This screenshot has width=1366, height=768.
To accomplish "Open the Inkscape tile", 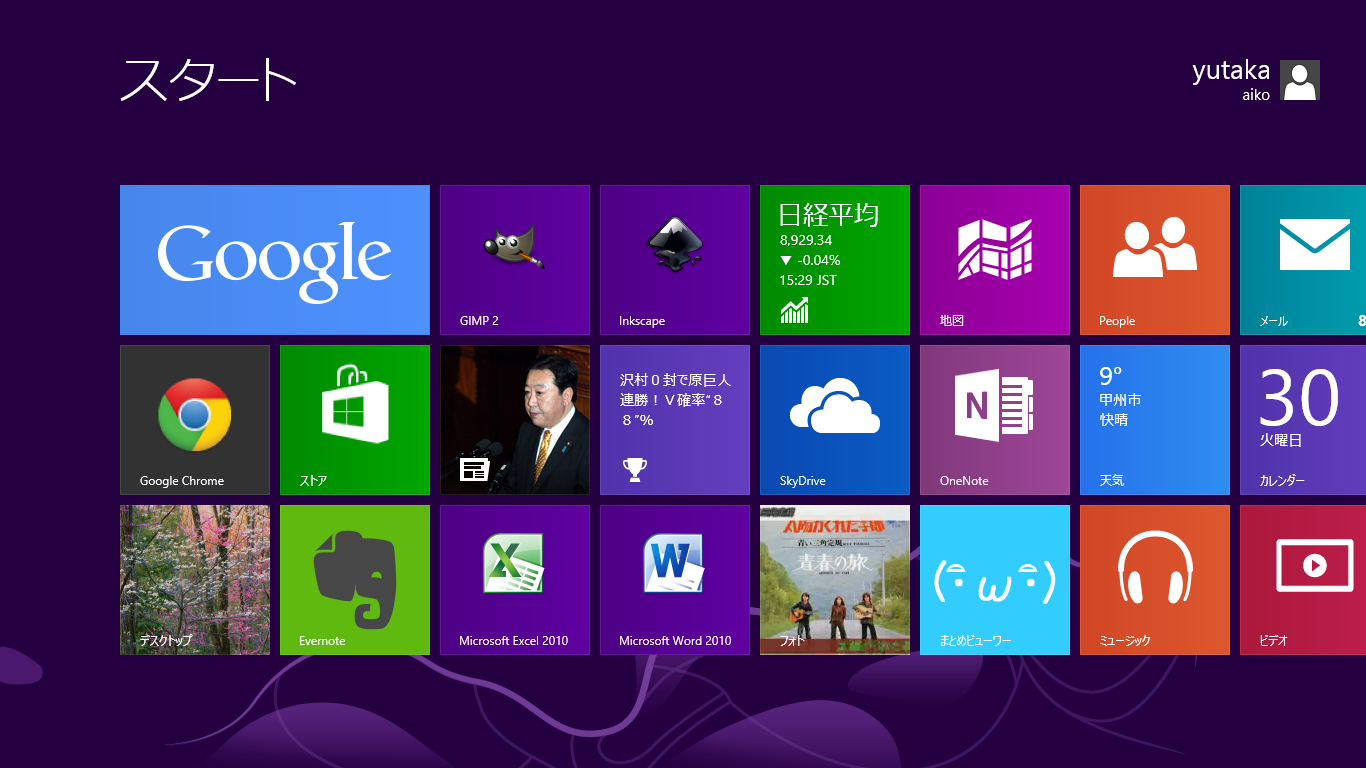I will (x=674, y=260).
